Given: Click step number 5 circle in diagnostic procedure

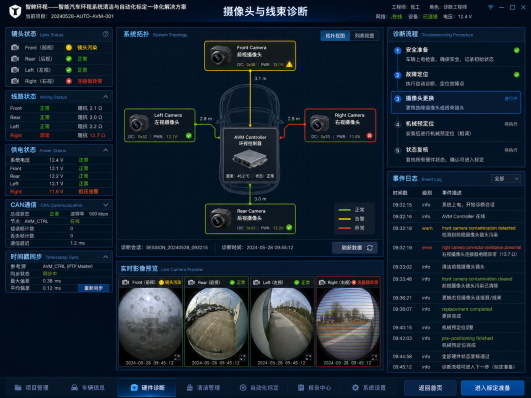Looking at the screenshot, I should point(398,150).
